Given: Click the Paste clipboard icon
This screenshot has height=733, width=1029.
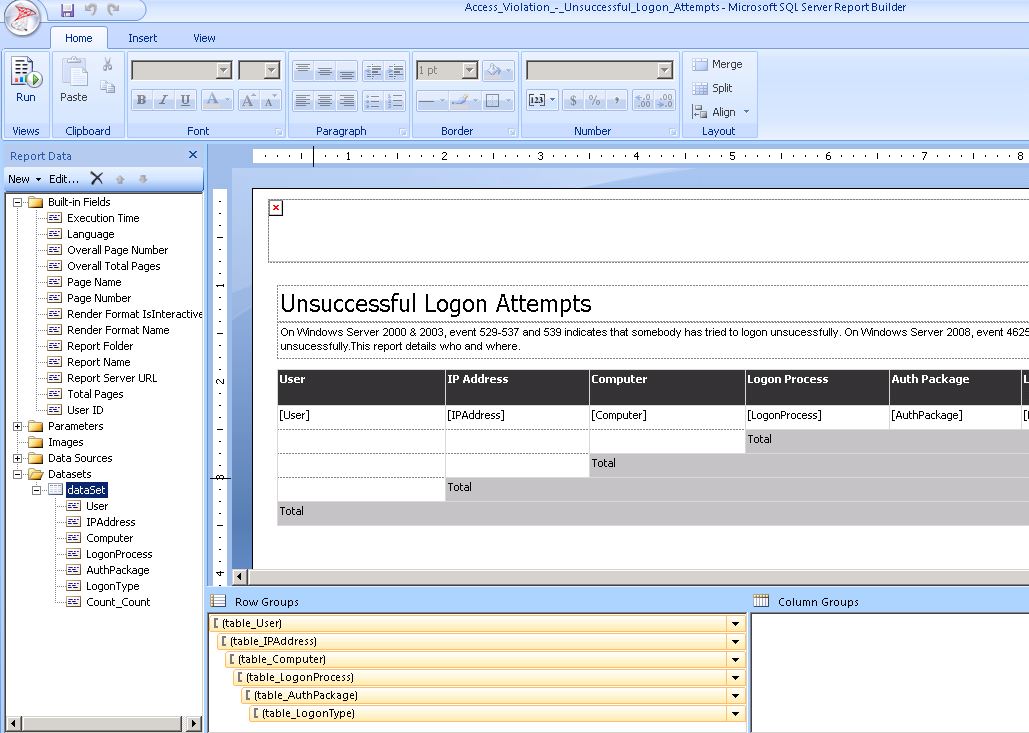Looking at the screenshot, I should click(x=74, y=73).
